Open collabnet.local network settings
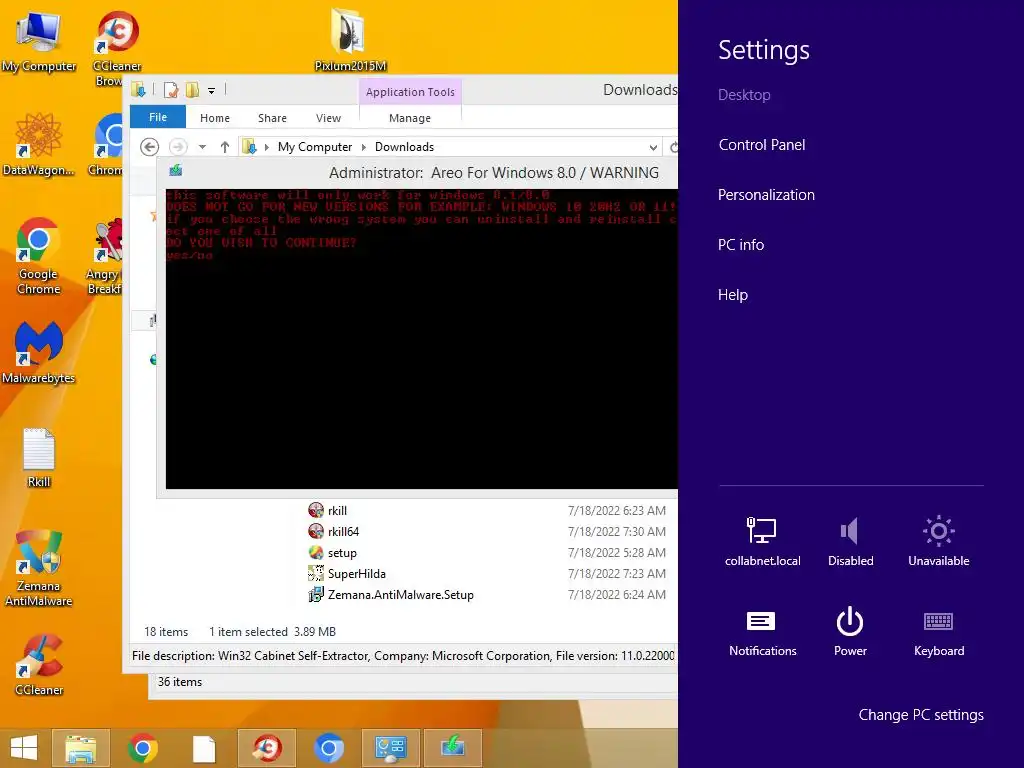1024x768 pixels. coord(762,541)
